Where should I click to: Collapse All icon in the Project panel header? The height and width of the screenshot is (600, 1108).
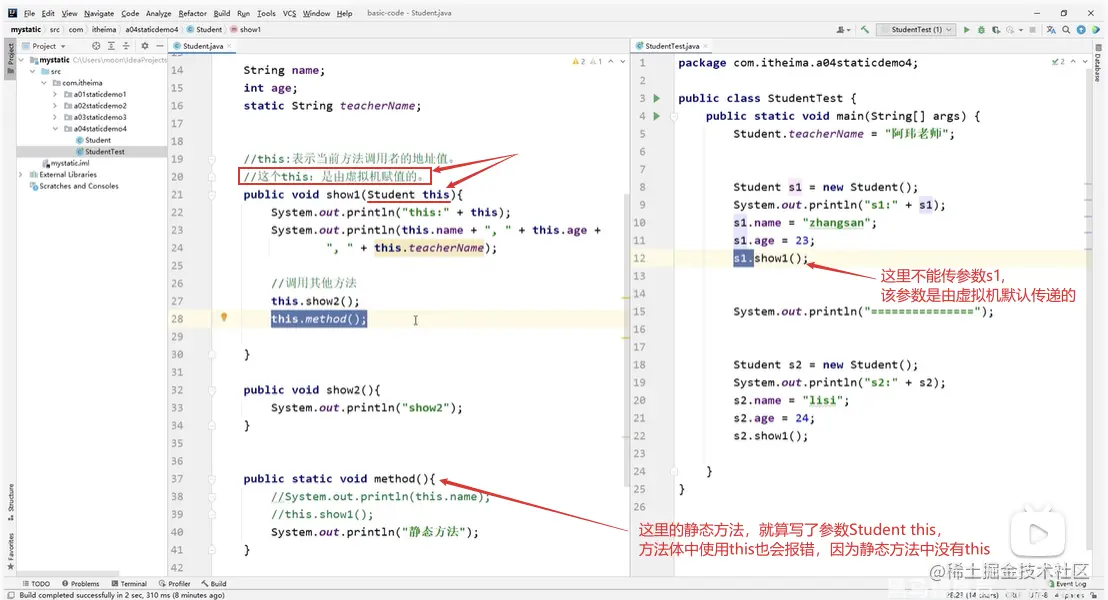pos(126,46)
